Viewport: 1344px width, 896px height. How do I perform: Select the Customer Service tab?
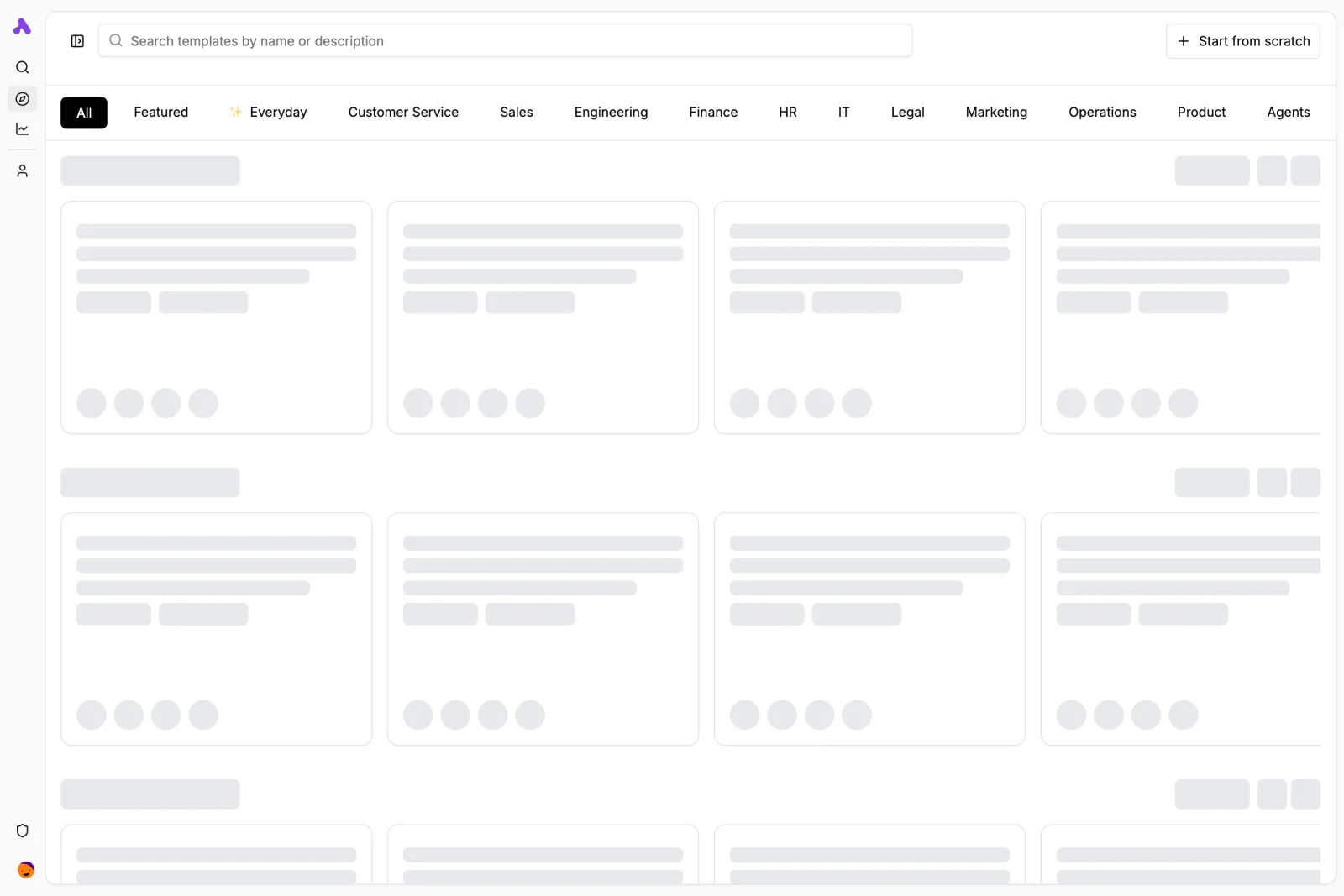pyautogui.click(x=403, y=113)
